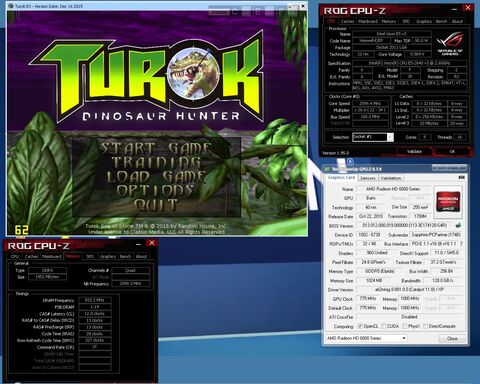Toggle the CUDA checkbox in GPU-Z
This screenshot has width=480, height=384.
tap(384, 326)
